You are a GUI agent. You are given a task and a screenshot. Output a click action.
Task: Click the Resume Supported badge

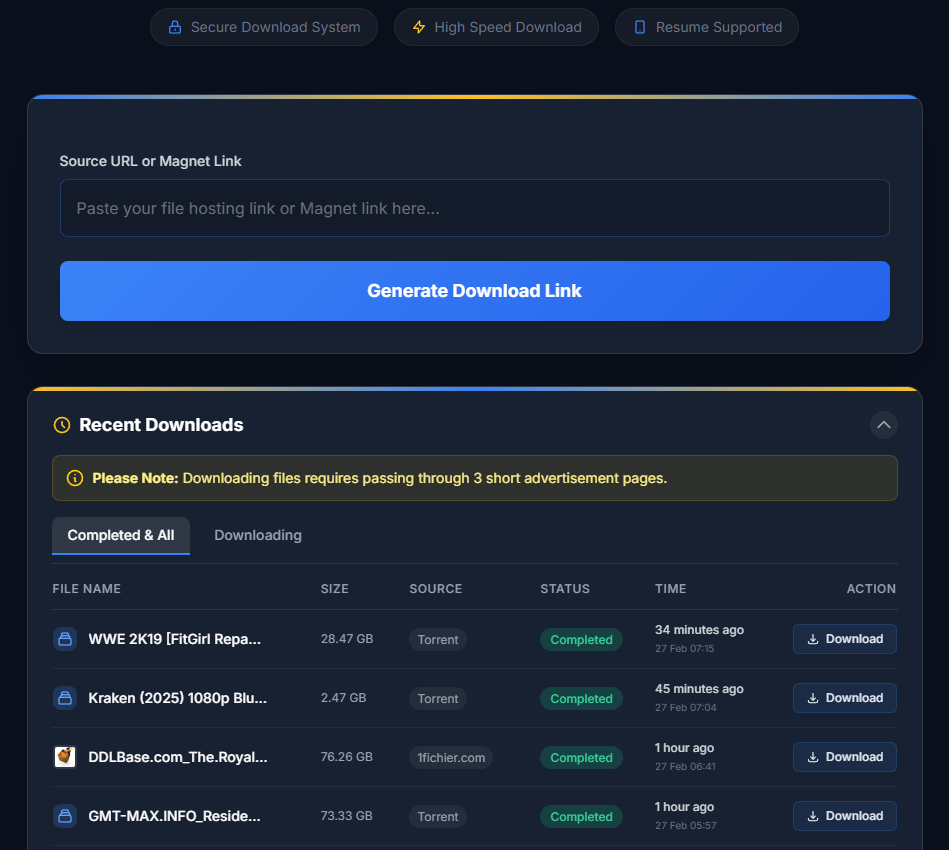(x=707, y=27)
